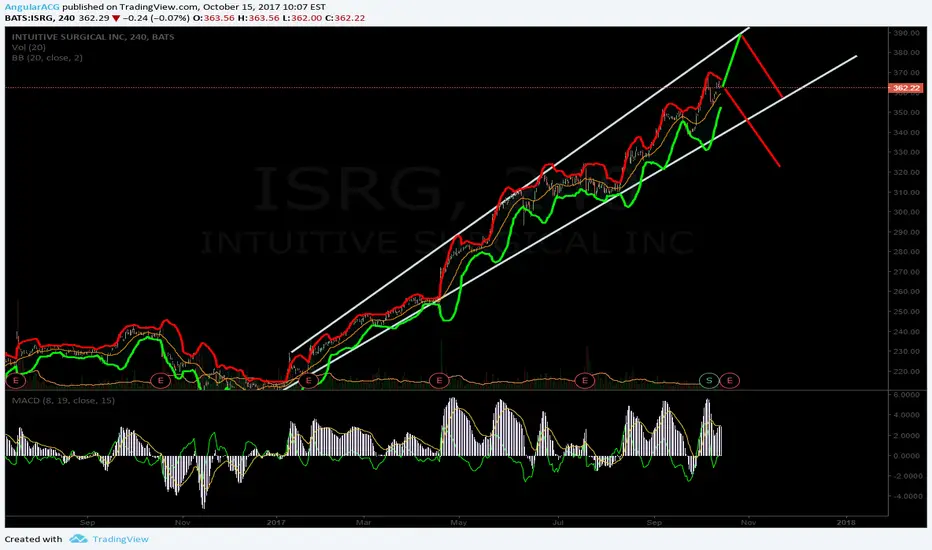Click the E earnings marker below July price action
Screen dimensions: 932x550
(585, 381)
